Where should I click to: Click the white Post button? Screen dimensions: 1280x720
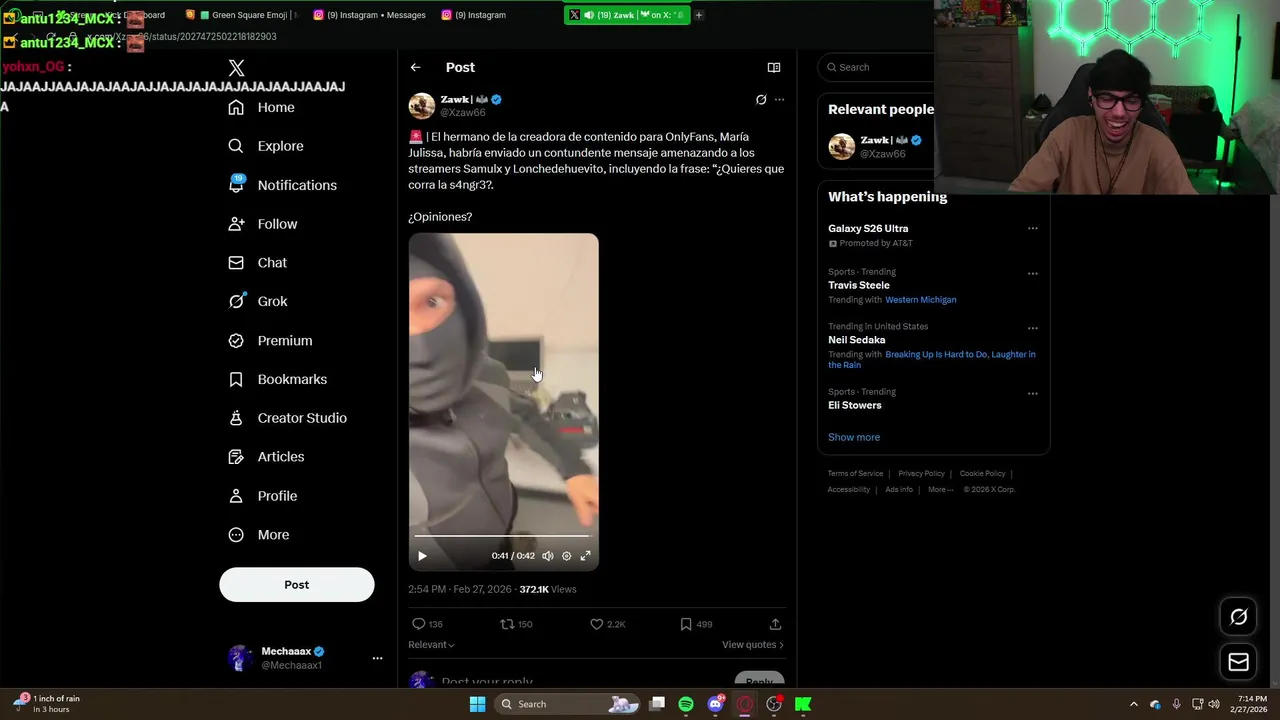pyautogui.click(x=297, y=585)
